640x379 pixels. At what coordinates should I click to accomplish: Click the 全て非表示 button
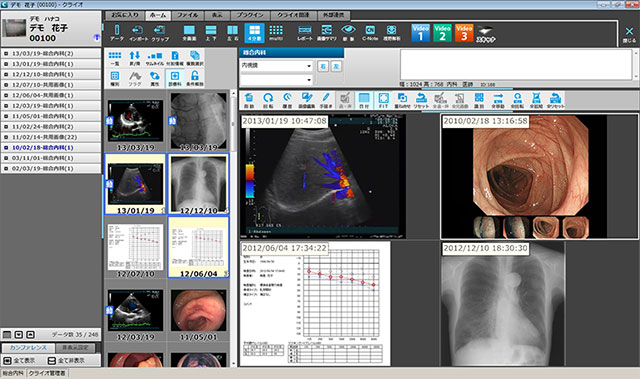(x=66, y=361)
